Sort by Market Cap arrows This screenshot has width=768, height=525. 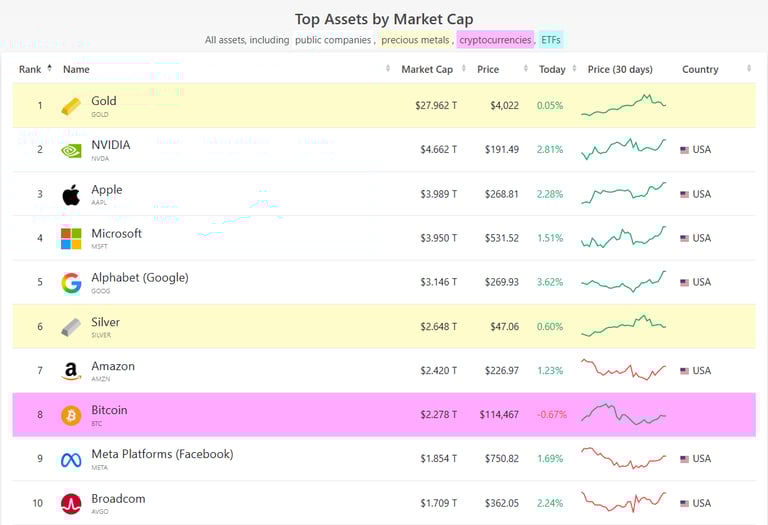click(x=463, y=69)
